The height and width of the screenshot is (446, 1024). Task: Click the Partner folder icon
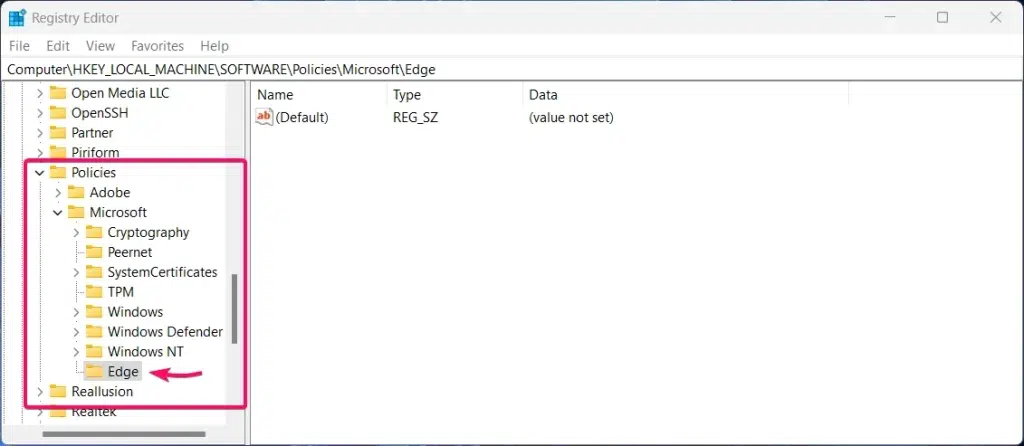click(58, 133)
